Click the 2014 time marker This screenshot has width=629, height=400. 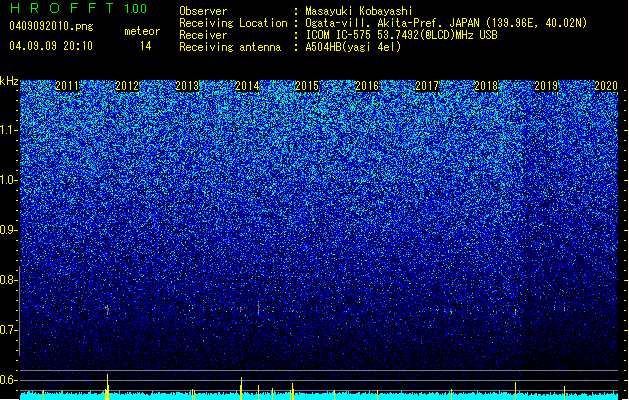(x=247, y=86)
